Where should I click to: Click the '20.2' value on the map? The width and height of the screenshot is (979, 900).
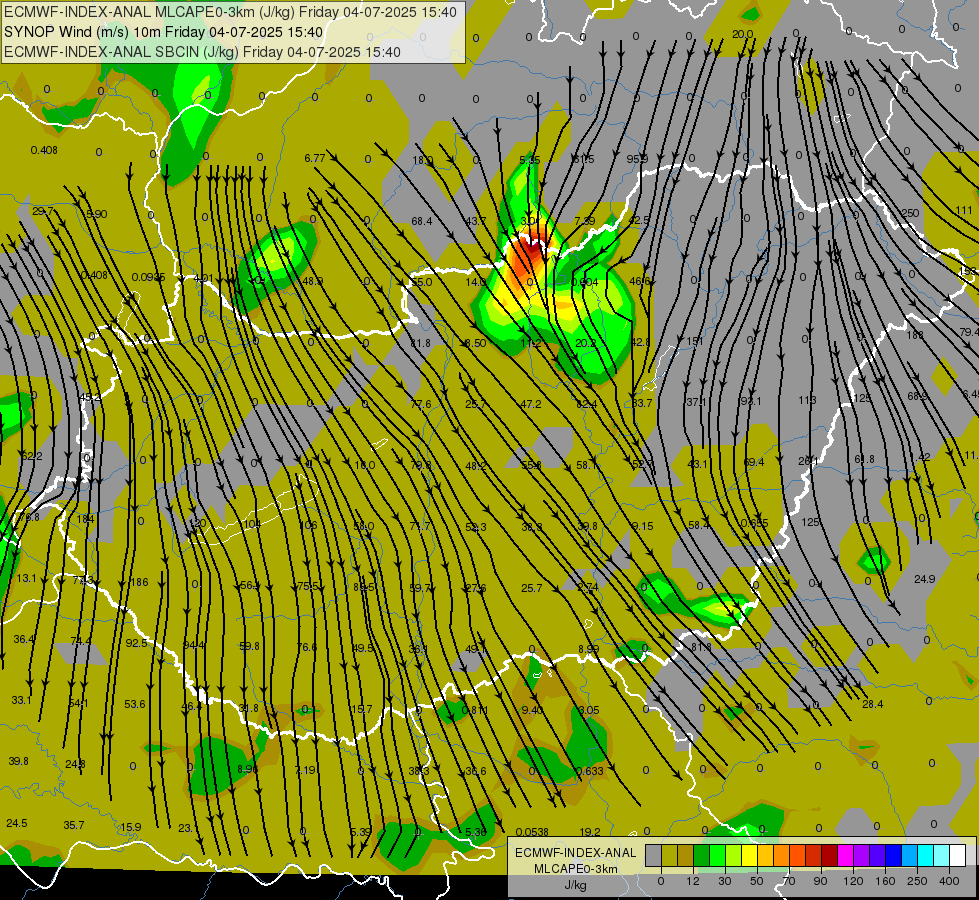point(586,343)
